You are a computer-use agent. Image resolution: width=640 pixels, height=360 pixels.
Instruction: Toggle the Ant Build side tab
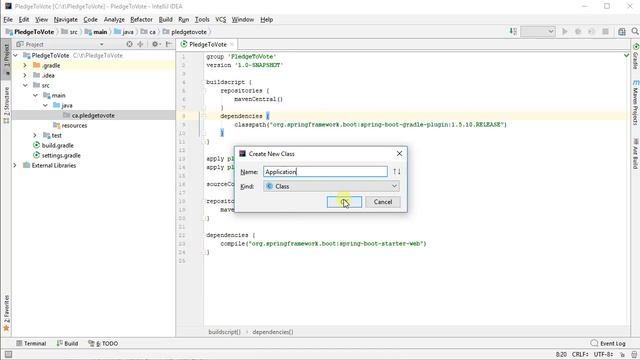[x=636, y=153]
